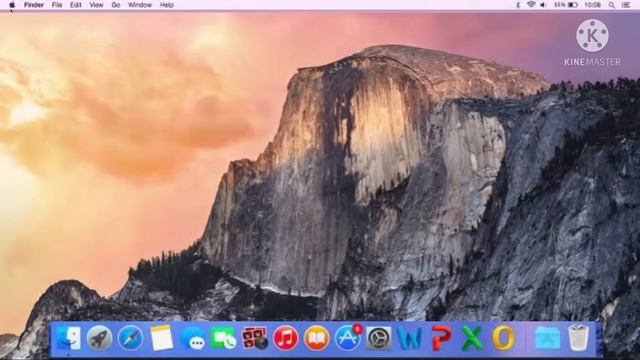
Task: Open the Help menu
Action: (167, 5)
